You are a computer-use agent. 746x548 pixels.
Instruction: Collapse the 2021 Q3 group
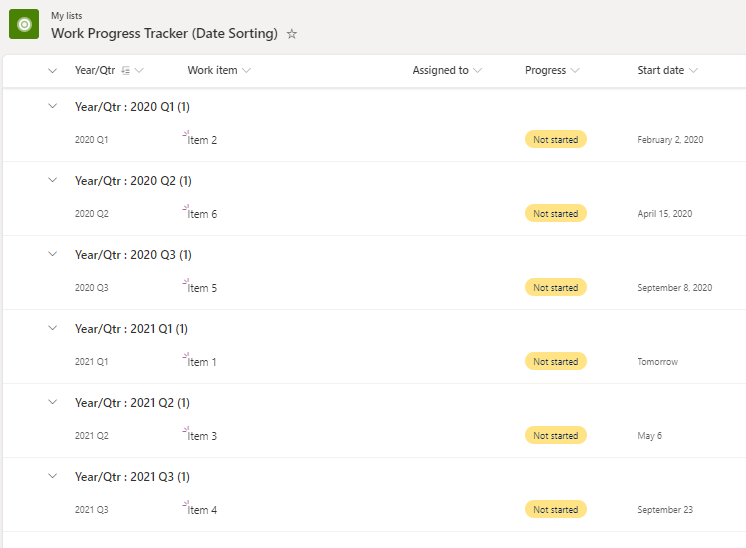[53, 476]
